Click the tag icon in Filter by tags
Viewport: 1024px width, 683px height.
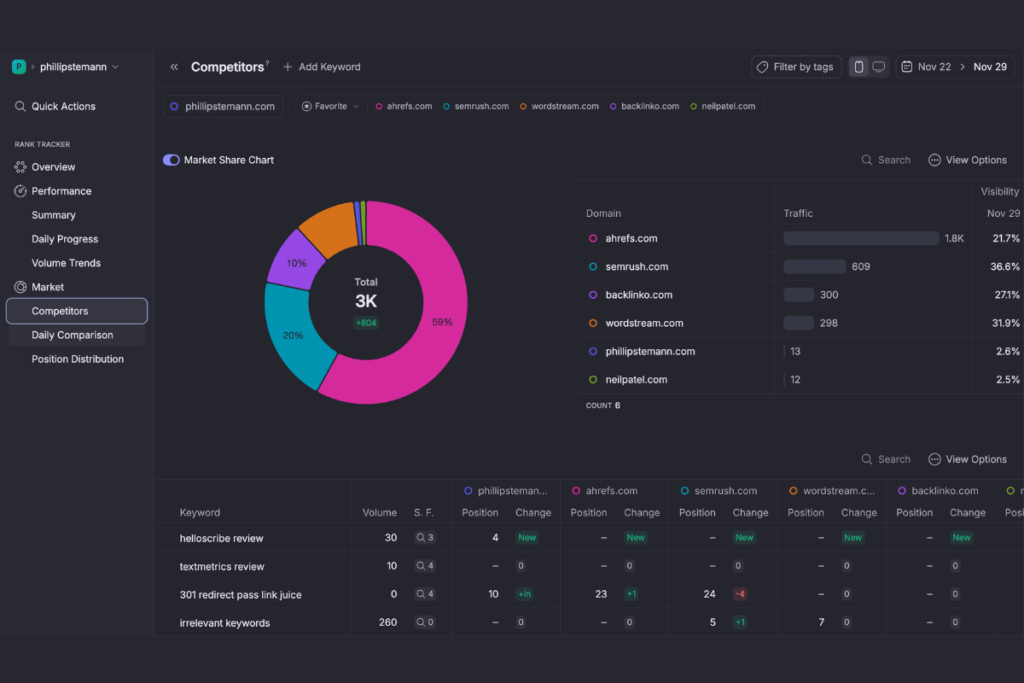point(762,67)
